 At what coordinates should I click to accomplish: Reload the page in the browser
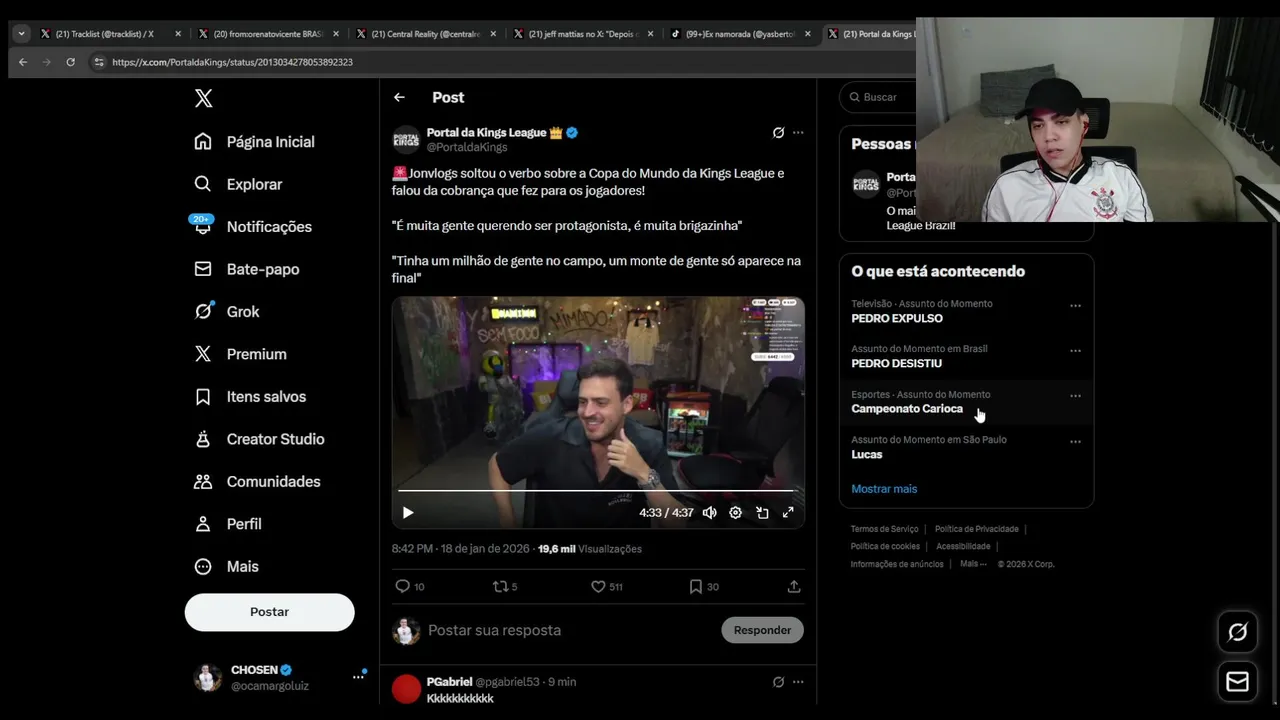point(70,62)
